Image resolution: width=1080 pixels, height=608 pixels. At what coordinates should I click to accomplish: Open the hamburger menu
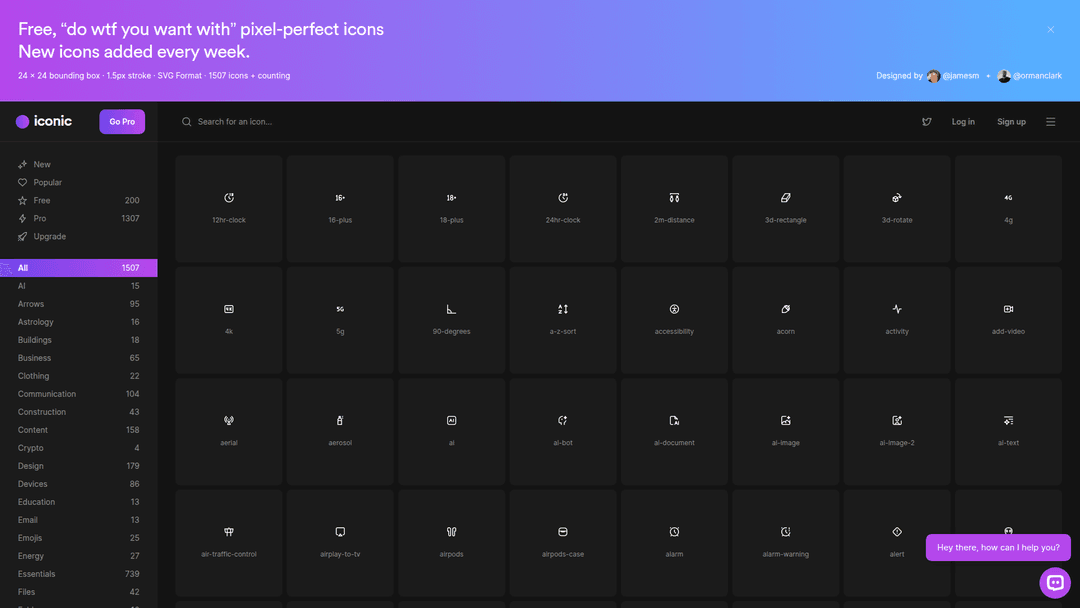point(1051,122)
